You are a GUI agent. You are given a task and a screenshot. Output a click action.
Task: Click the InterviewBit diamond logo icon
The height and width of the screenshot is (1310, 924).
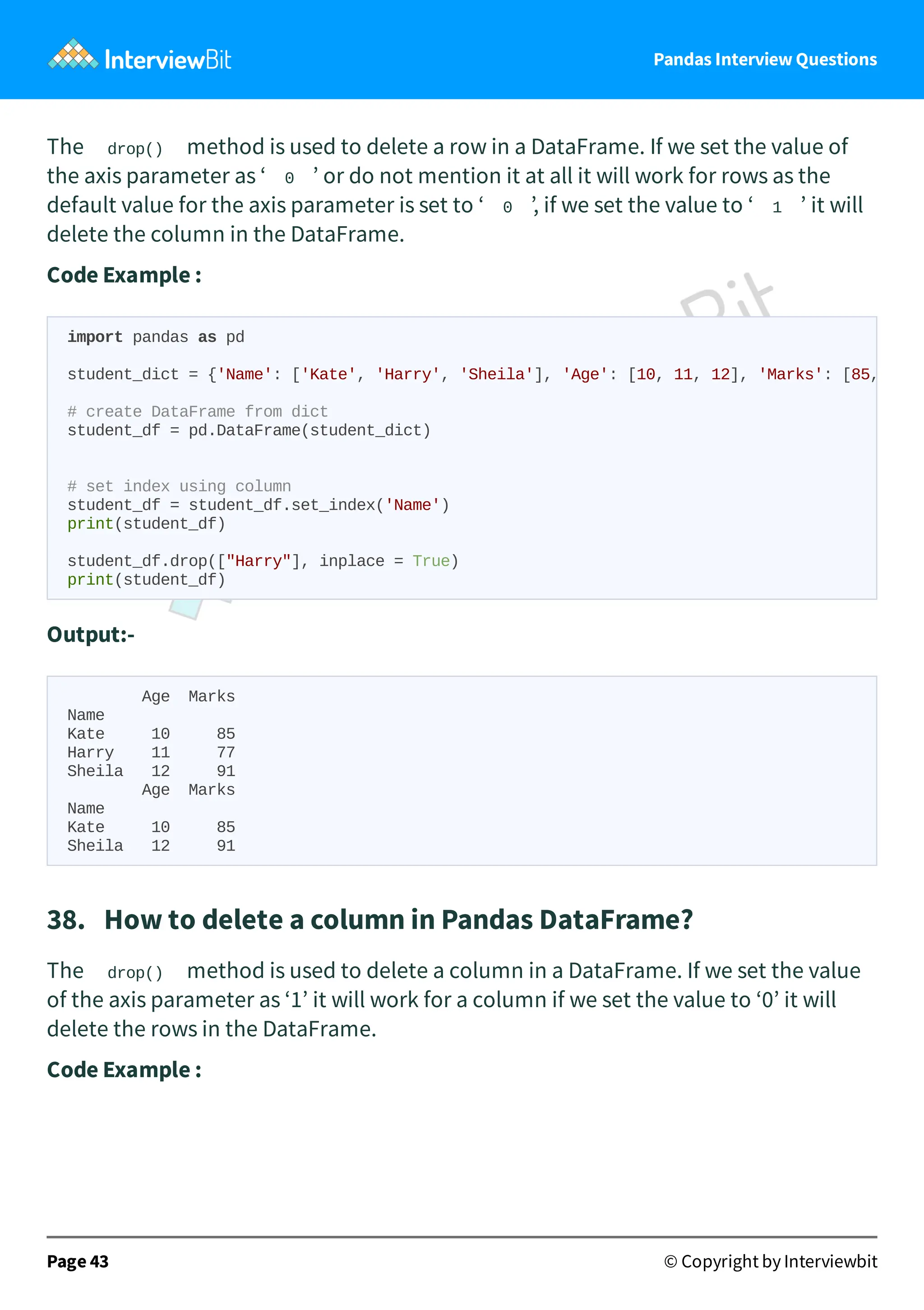click(73, 56)
